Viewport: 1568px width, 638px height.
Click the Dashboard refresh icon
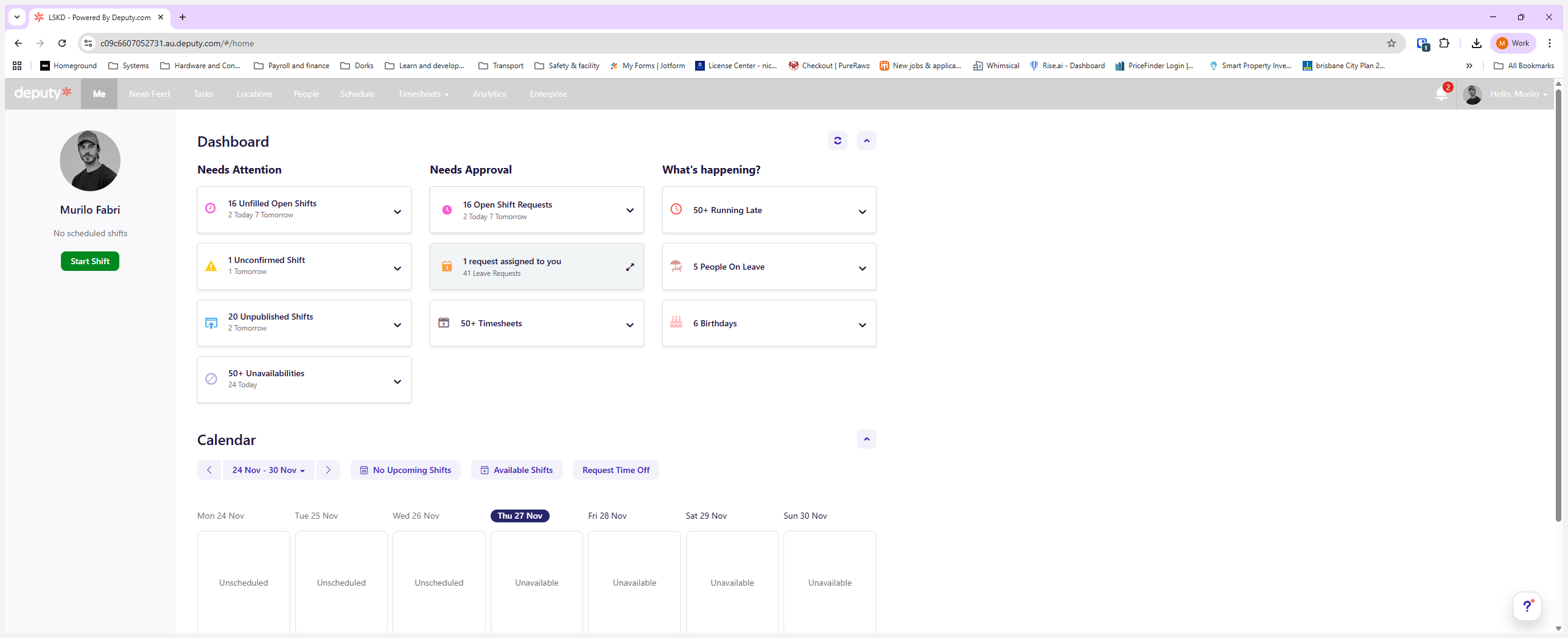(837, 141)
